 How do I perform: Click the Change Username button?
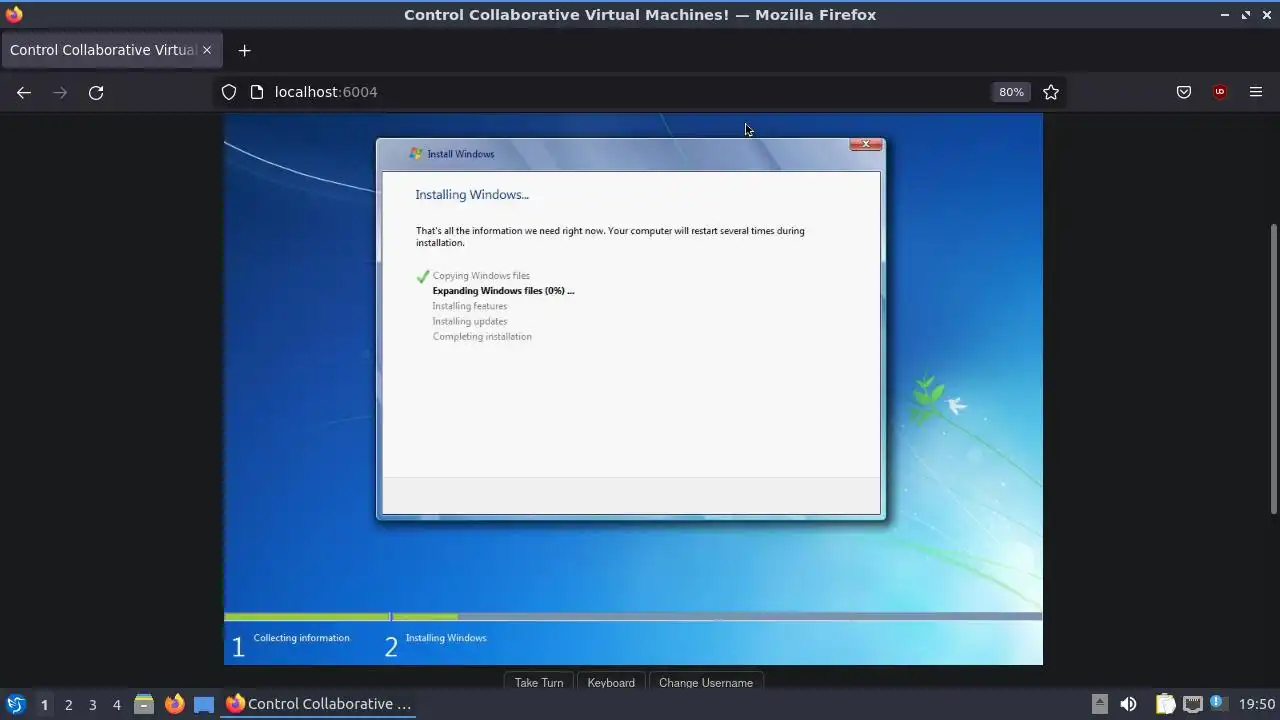[706, 682]
